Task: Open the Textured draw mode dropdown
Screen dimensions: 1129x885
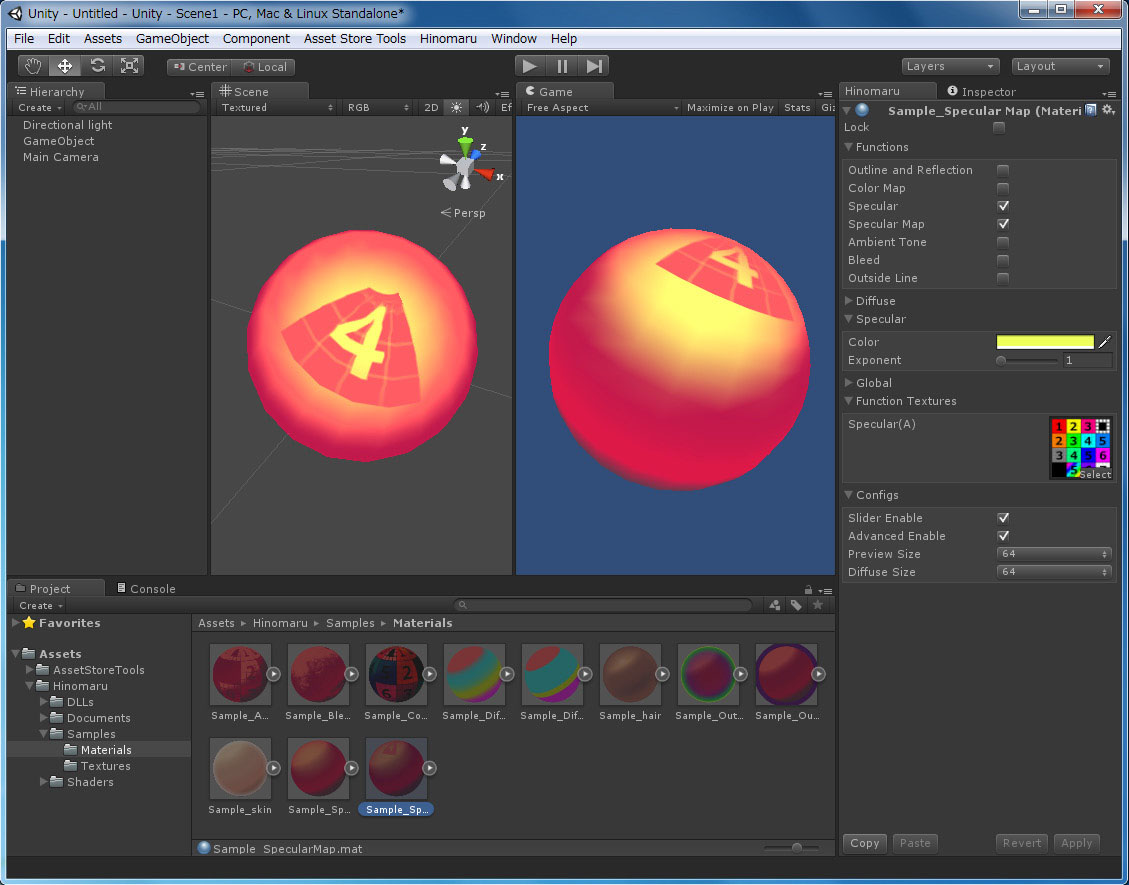Action: click(x=276, y=107)
